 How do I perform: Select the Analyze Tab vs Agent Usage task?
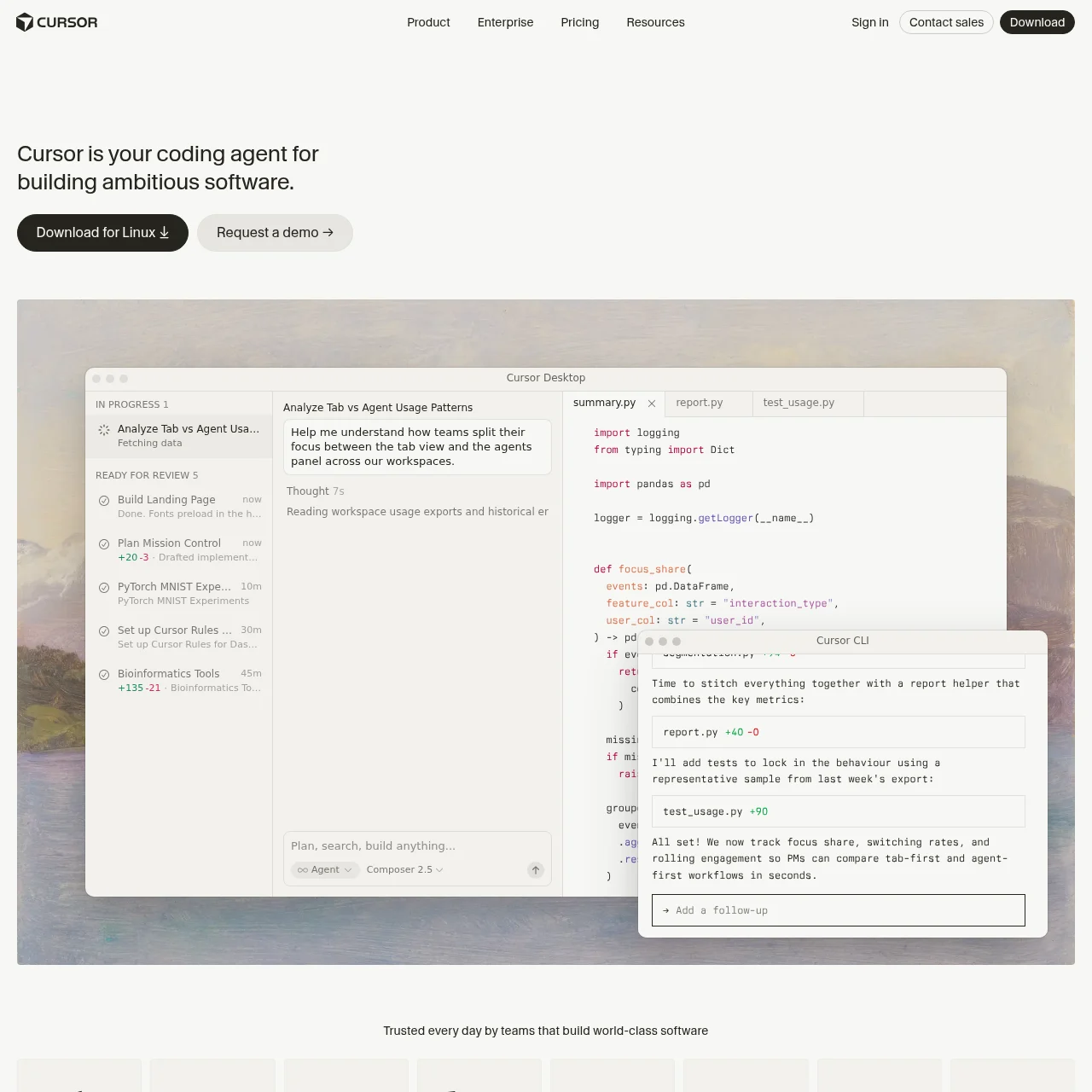click(x=179, y=435)
